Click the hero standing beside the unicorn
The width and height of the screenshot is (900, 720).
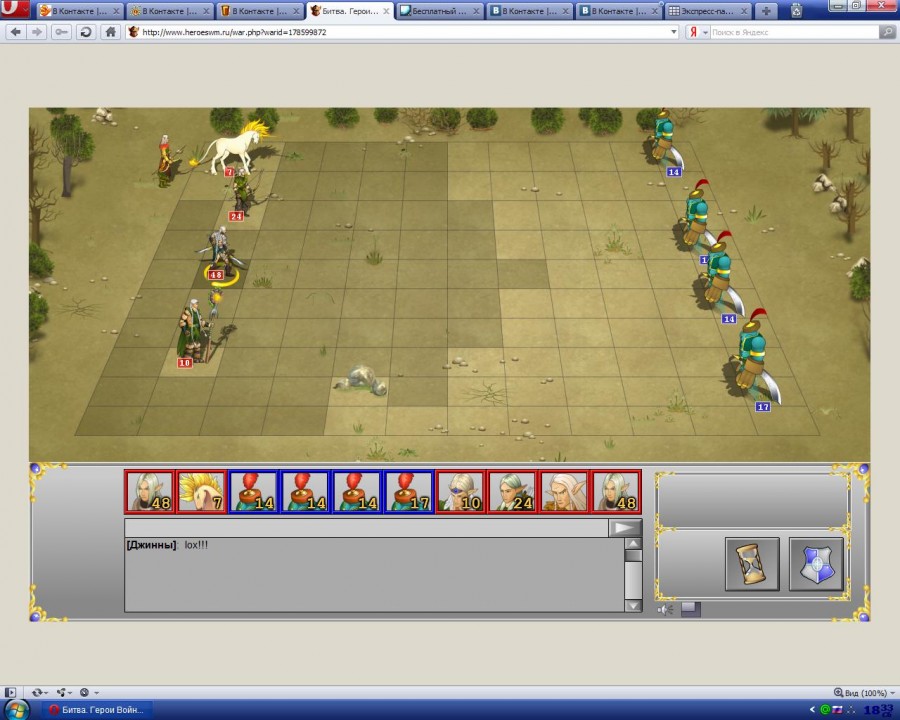(166, 161)
